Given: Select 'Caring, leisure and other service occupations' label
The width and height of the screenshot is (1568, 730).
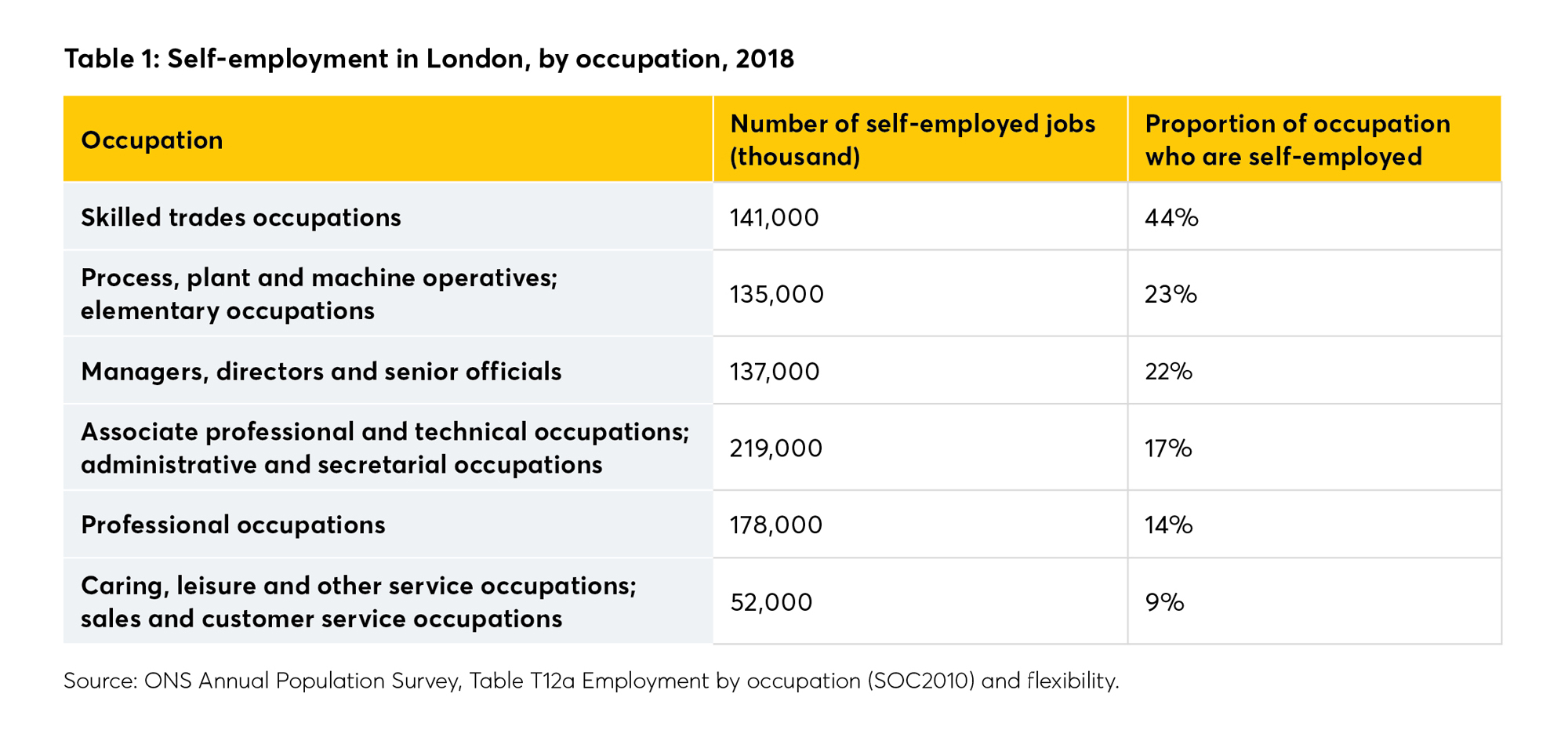Looking at the screenshot, I should [x=358, y=601].
